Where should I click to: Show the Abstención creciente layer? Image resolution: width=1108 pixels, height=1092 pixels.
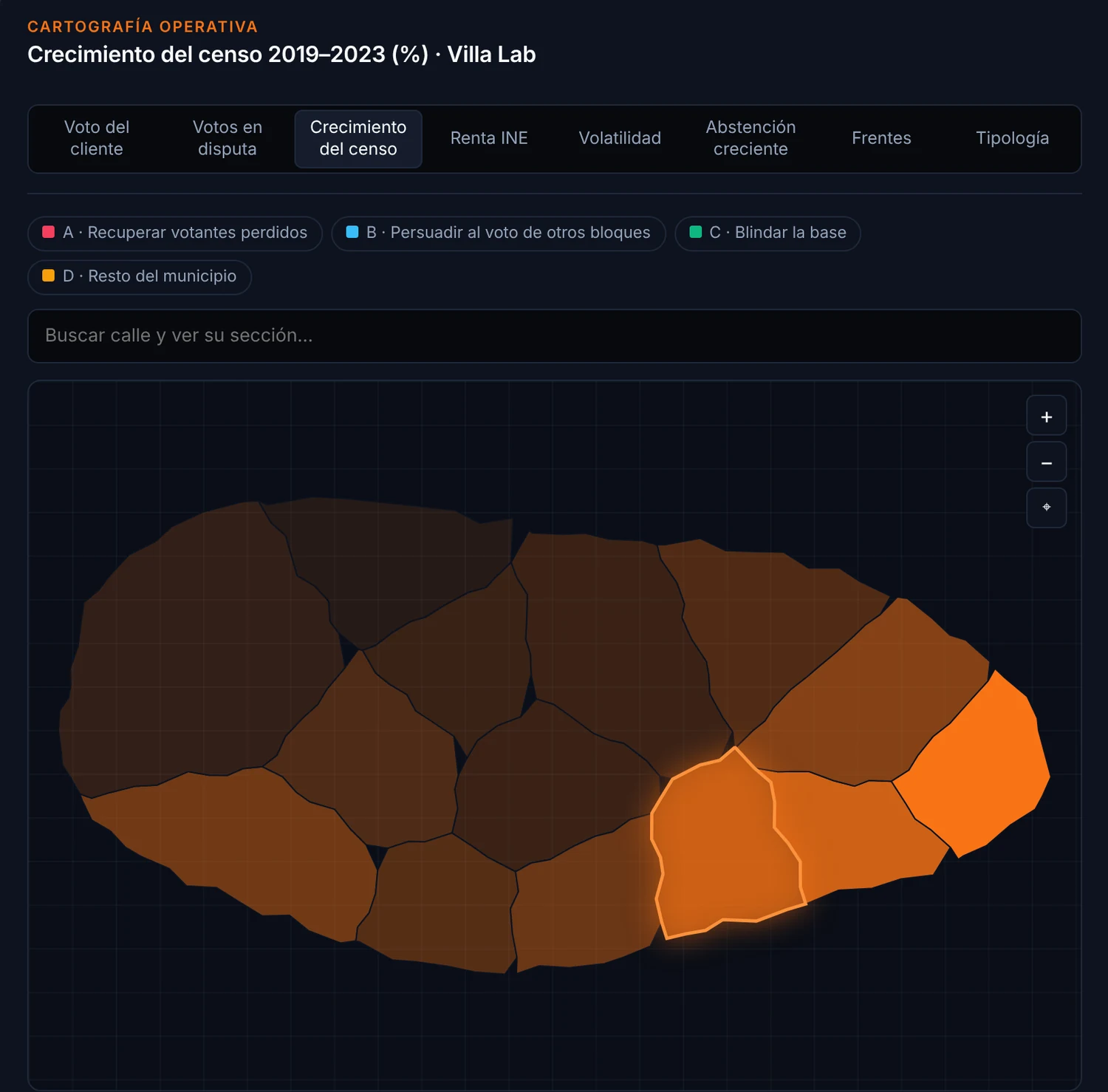[750, 138]
